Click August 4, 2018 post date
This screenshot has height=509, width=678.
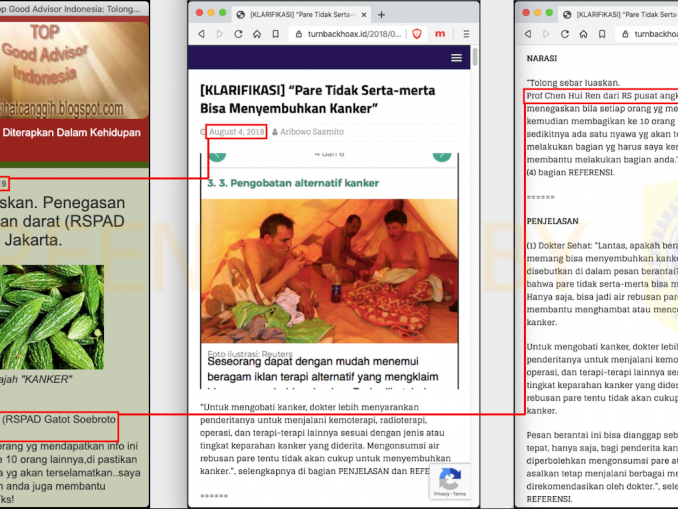pos(237,132)
